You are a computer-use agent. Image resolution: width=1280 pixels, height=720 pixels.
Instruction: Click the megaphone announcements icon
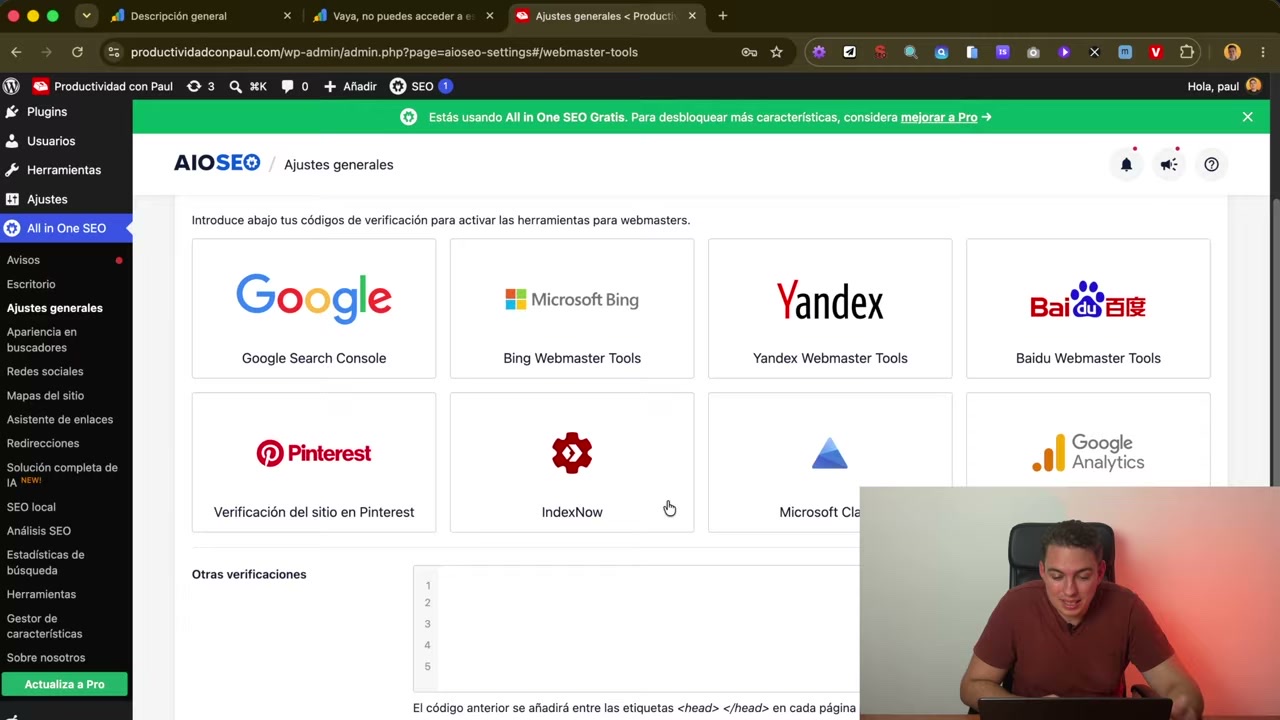1169,165
